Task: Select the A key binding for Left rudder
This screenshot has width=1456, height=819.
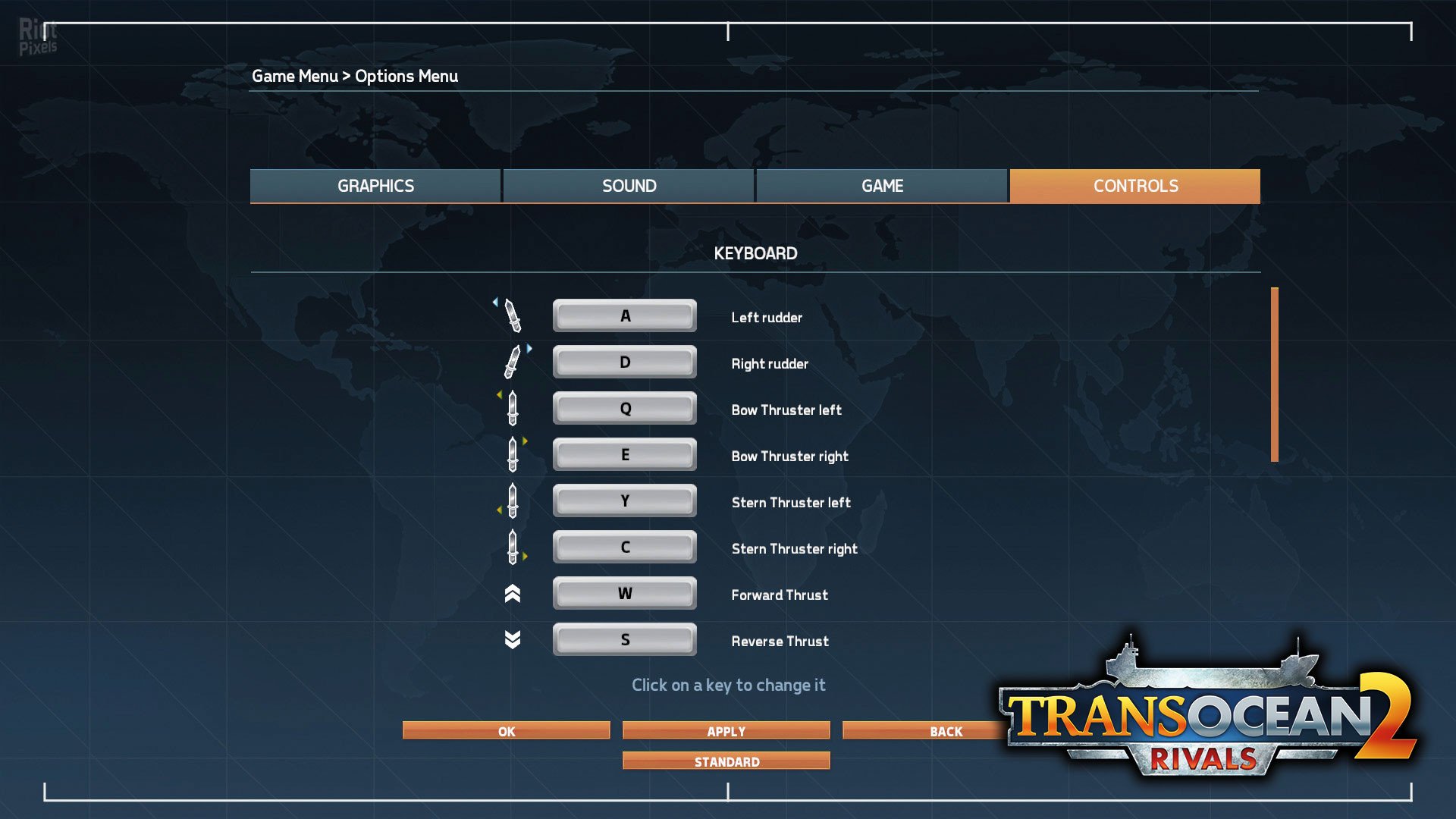Action: pyautogui.click(x=624, y=315)
